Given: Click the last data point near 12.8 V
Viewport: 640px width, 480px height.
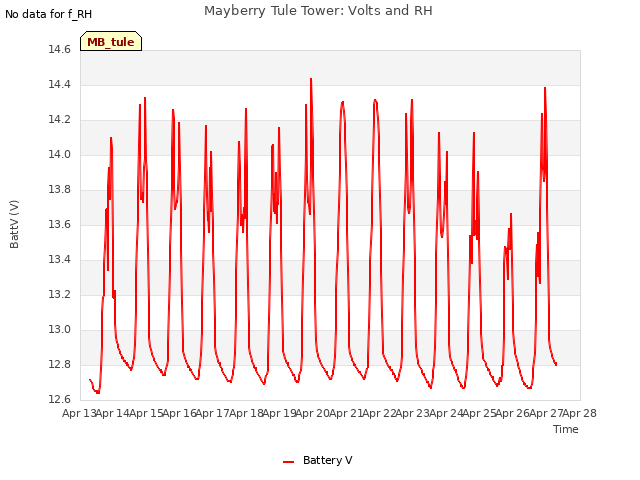Looking at the screenshot, I should pos(556,364).
